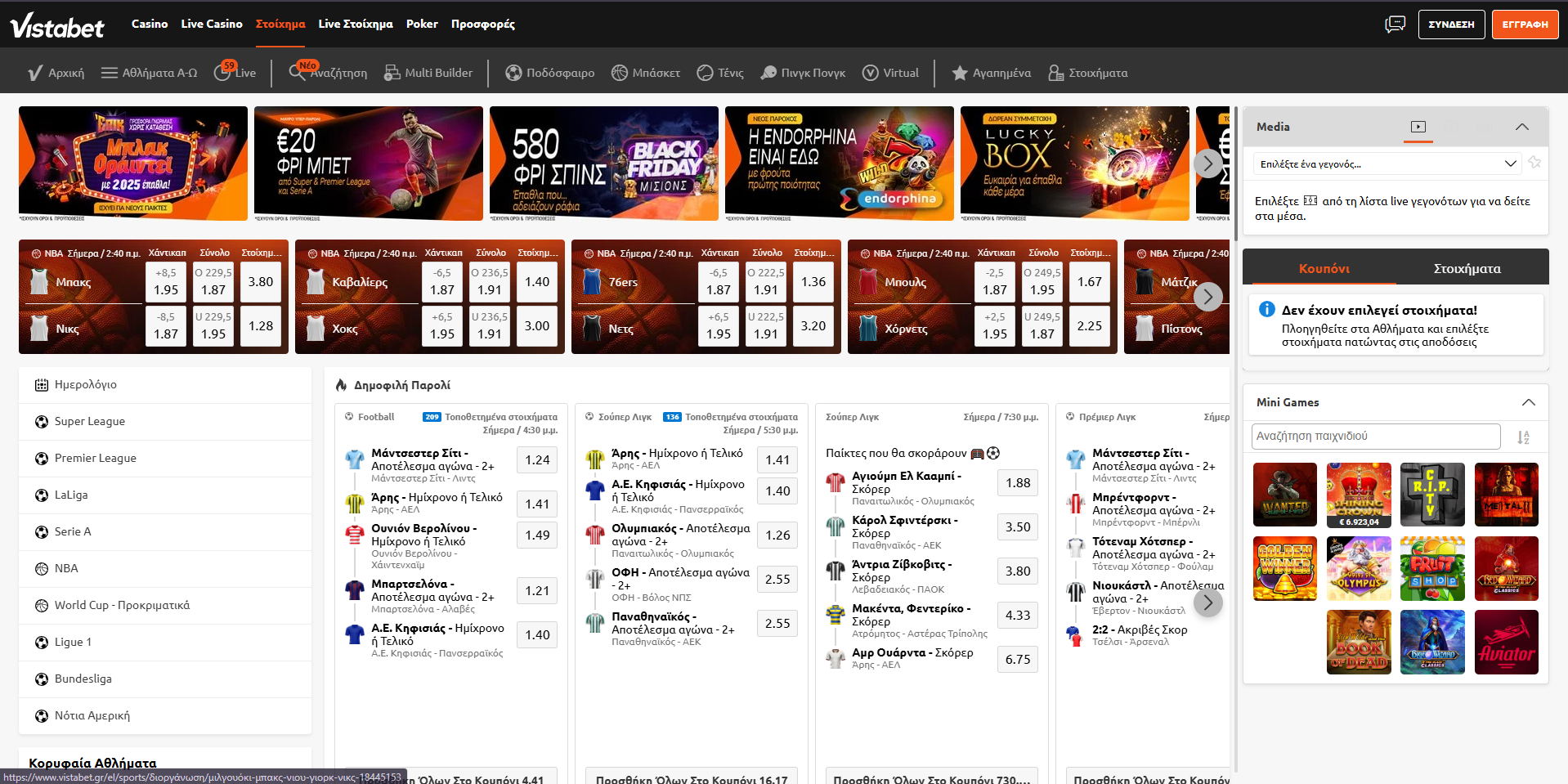Open the Aviator mini game
This screenshot has height=784, width=1568.
click(x=1506, y=642)
